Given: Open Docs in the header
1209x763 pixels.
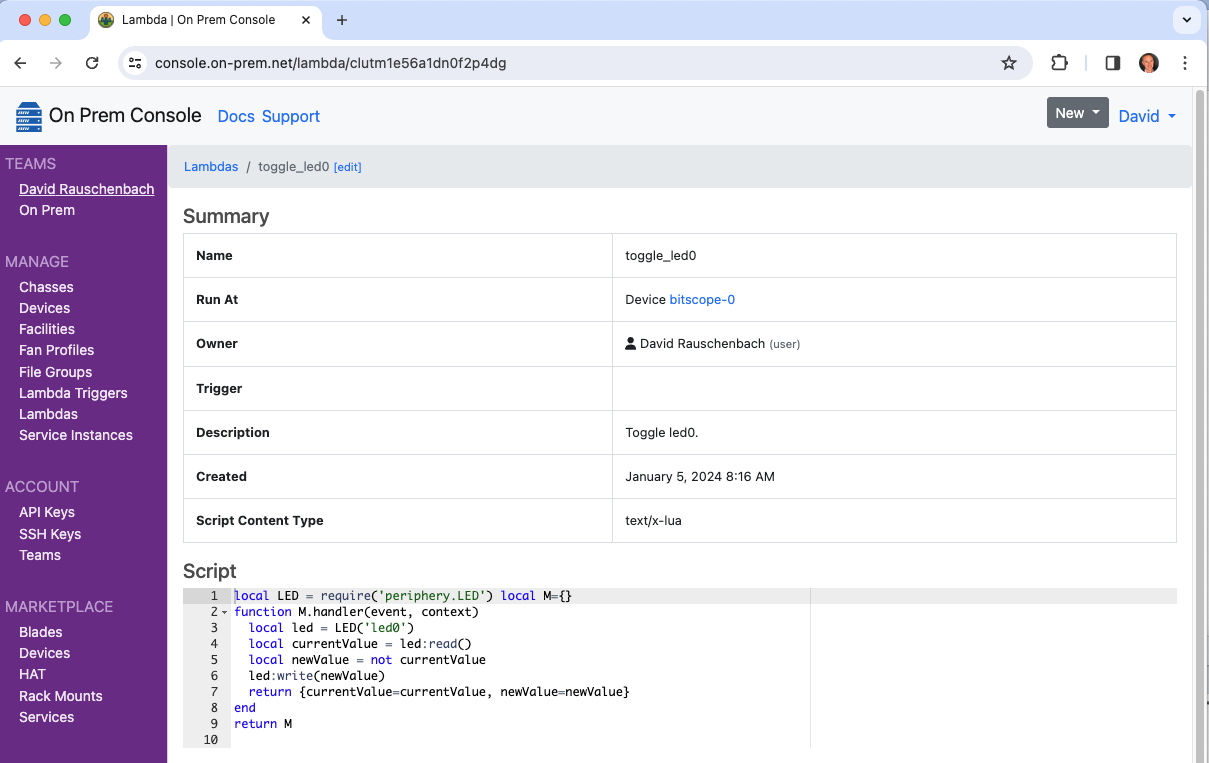Looking at the screenshot, I should pyautogui.click(x=236, y=116).
